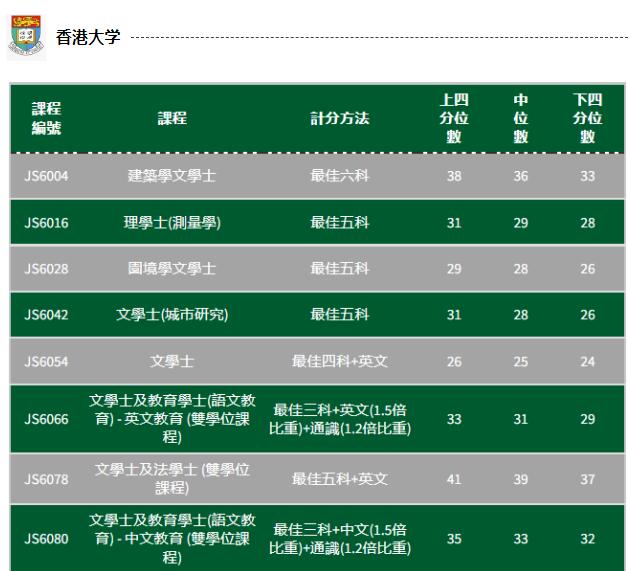Select the 園境學文學士 course name
The height and width of the screenshot is (571, 629).
(x=172, y=269)
